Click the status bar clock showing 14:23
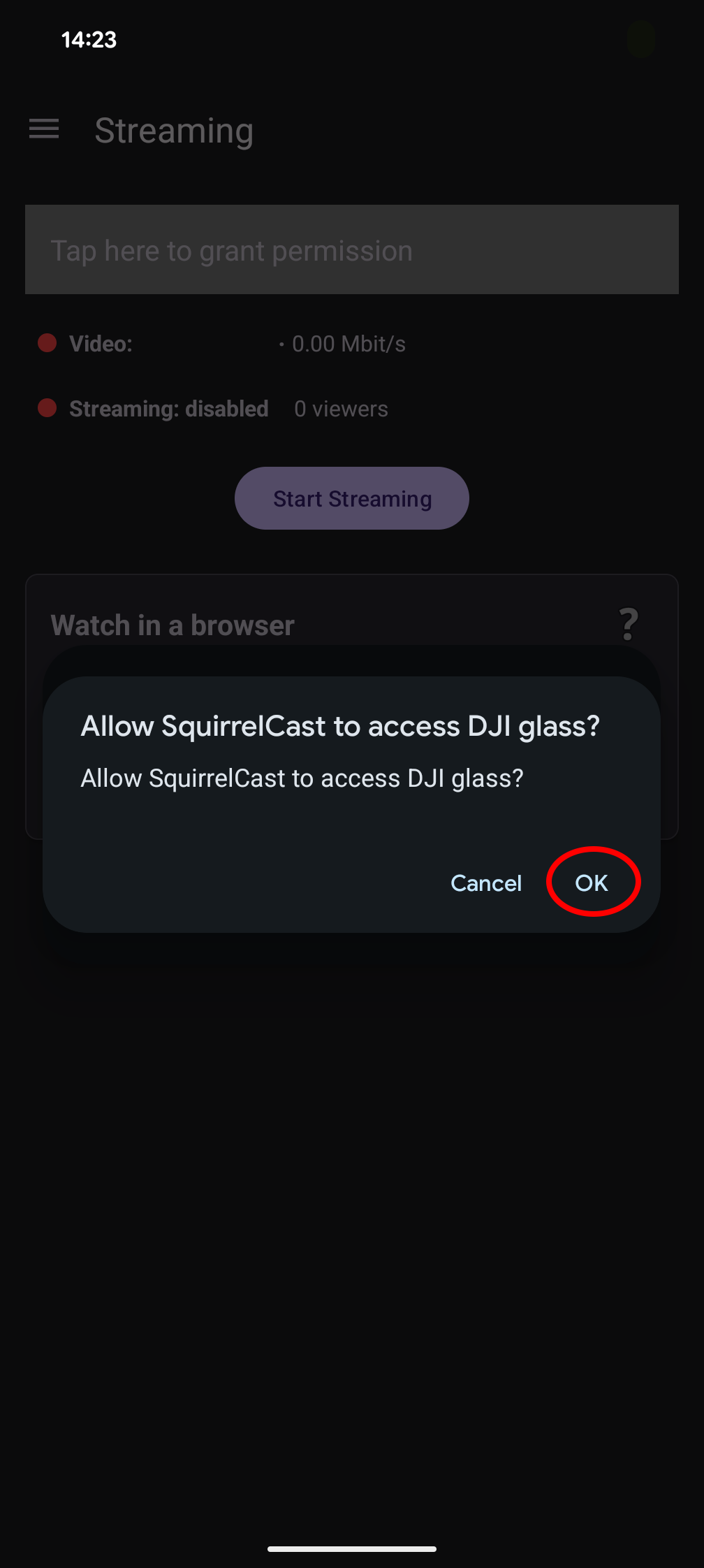704x1568 pixels. 88,40
